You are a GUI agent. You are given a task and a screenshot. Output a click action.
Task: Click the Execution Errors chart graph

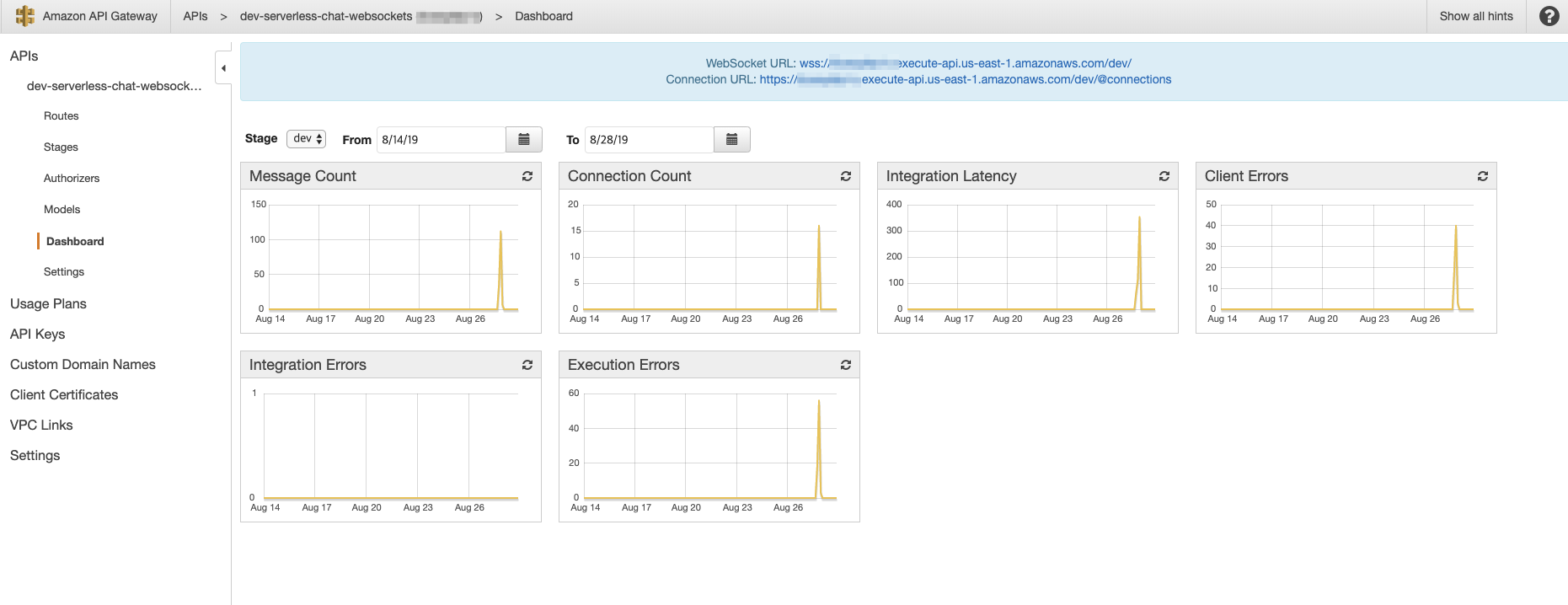tap(709, 447)
